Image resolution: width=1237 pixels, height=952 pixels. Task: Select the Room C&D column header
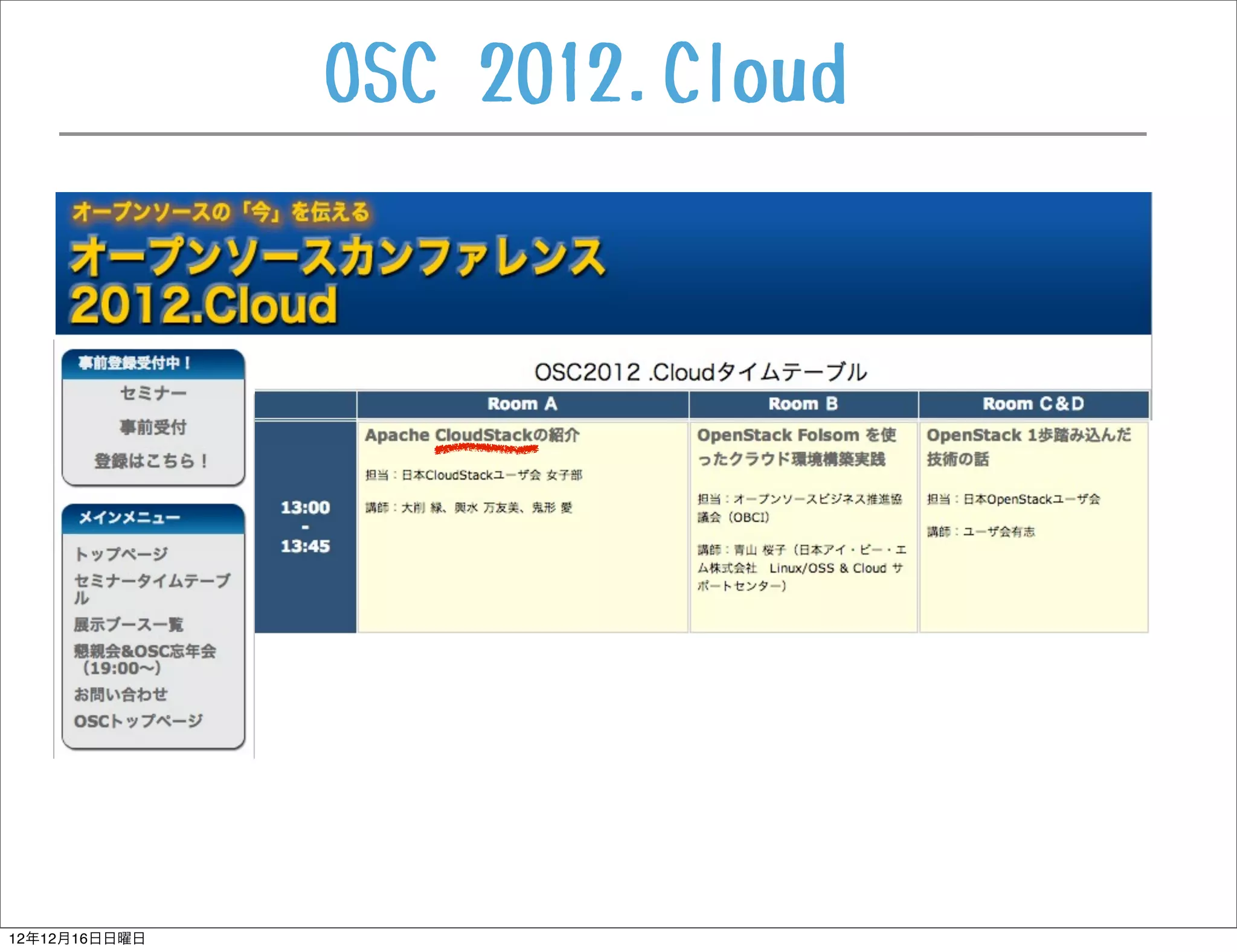click(x=1033, y=404)
